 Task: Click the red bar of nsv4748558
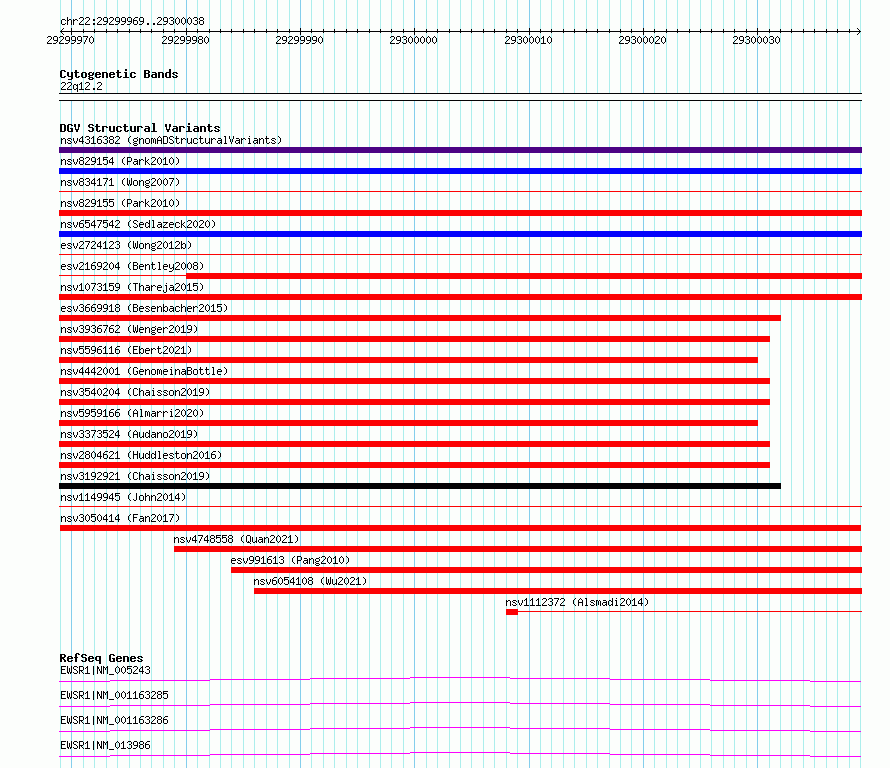coord(518,549)
